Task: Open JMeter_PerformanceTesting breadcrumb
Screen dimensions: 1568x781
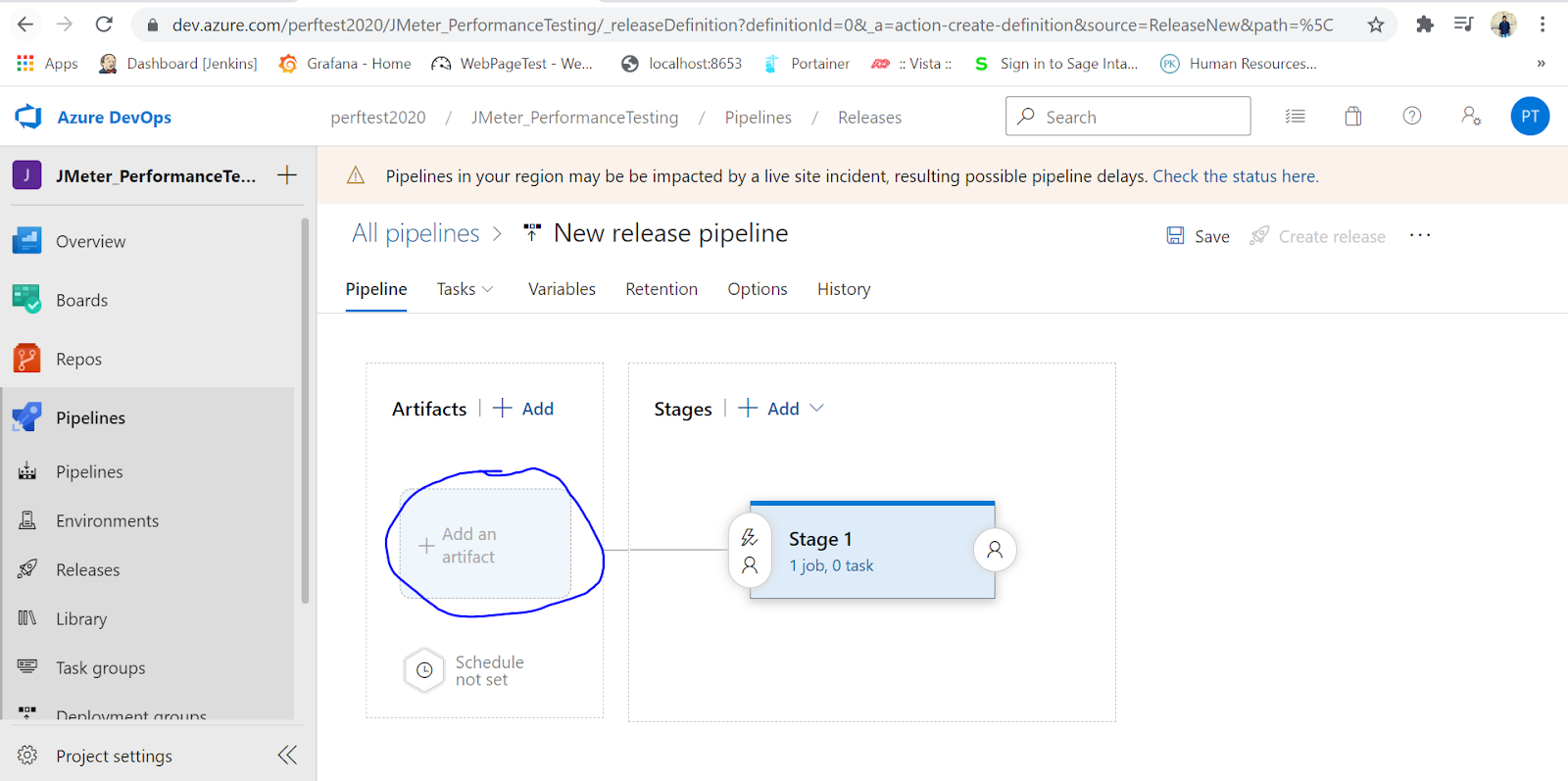Action: click(574, 118)
